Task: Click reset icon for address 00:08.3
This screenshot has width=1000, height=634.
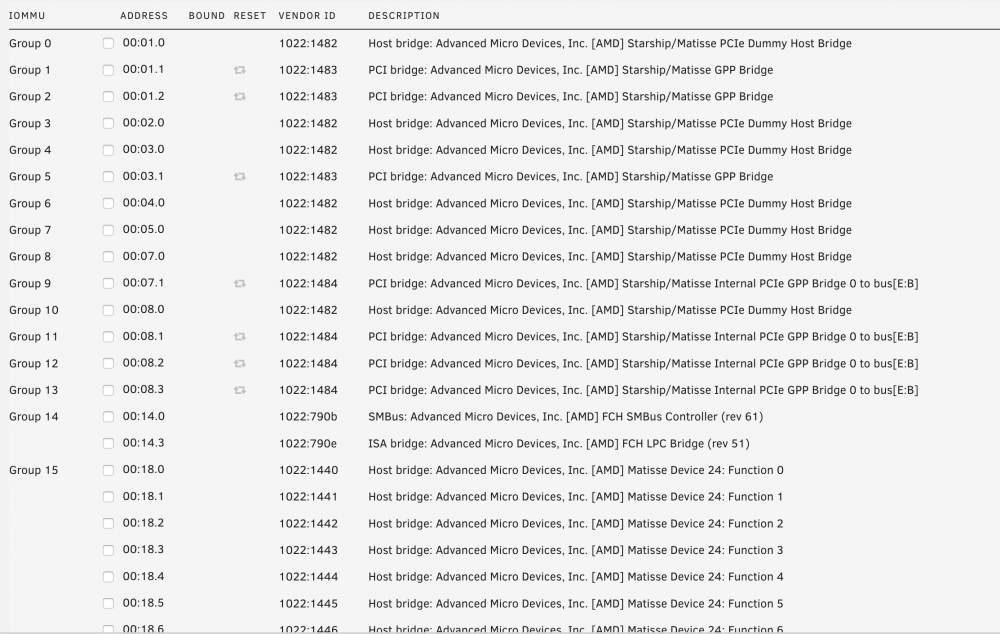Action: (x=240, y=390)
